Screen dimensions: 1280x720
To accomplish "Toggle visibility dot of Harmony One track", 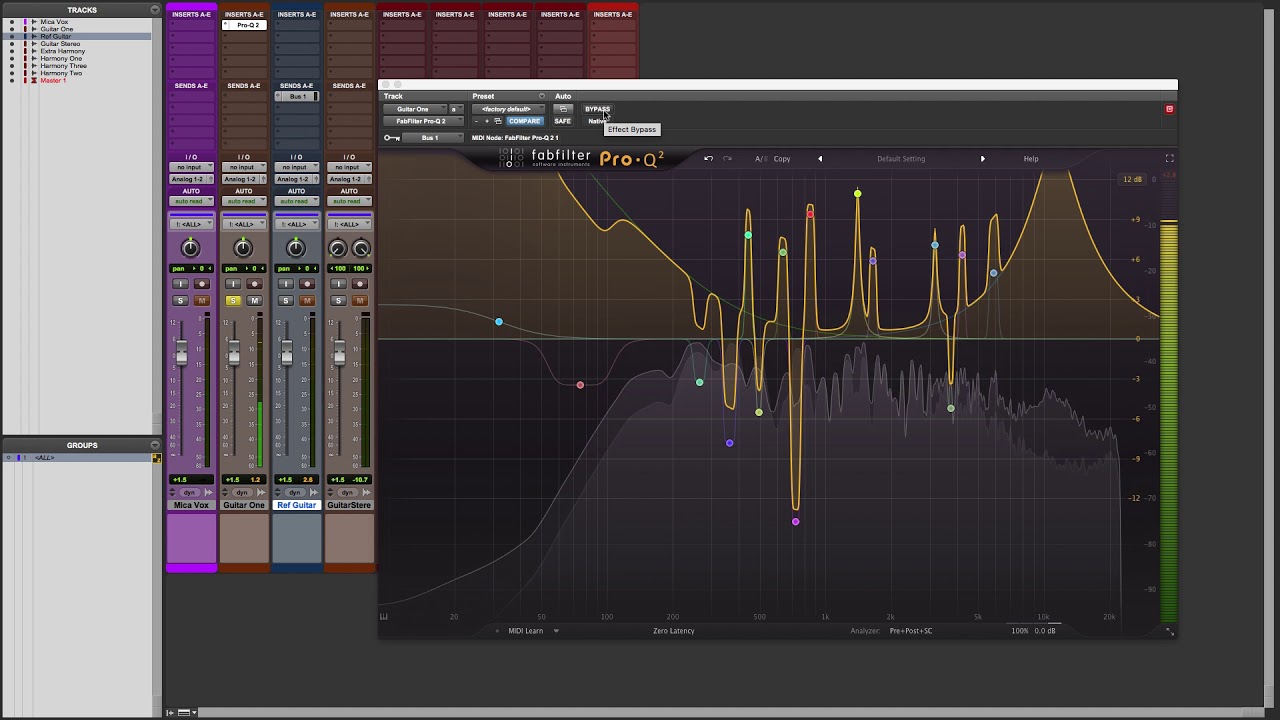I will (12, 59).
